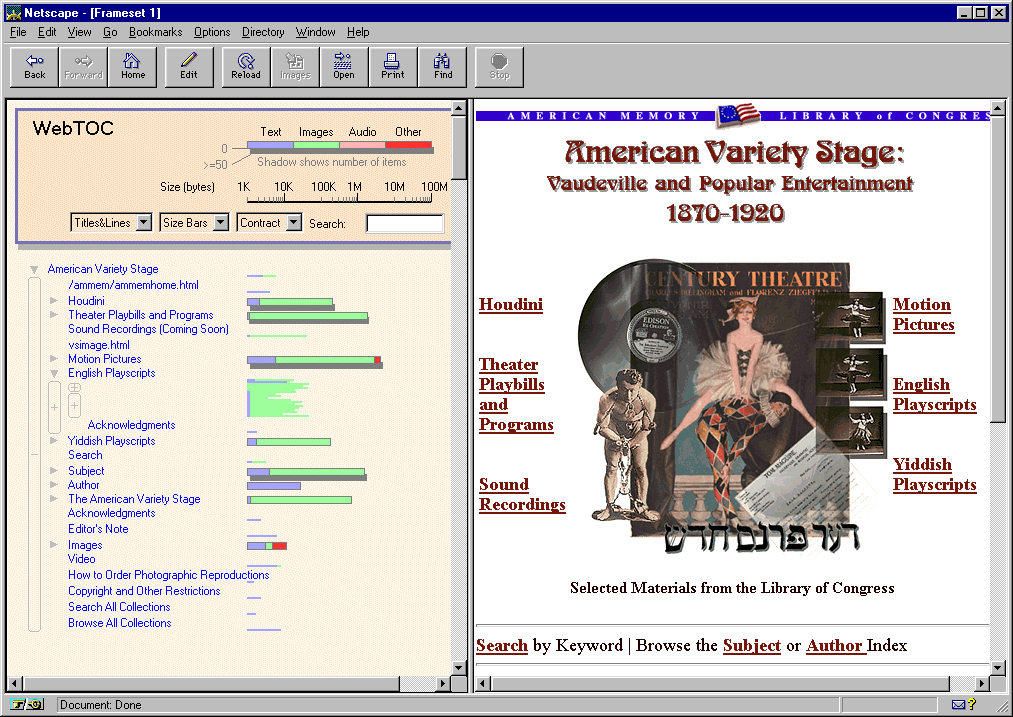Screen dimensions: 1013x717
Task: Collapse the English Playscripts node
Action: point(54,374)
